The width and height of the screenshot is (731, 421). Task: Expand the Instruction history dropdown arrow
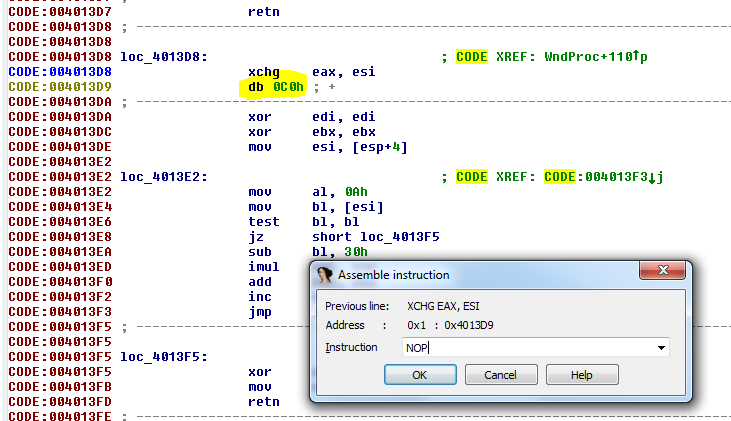coord(660,348)
